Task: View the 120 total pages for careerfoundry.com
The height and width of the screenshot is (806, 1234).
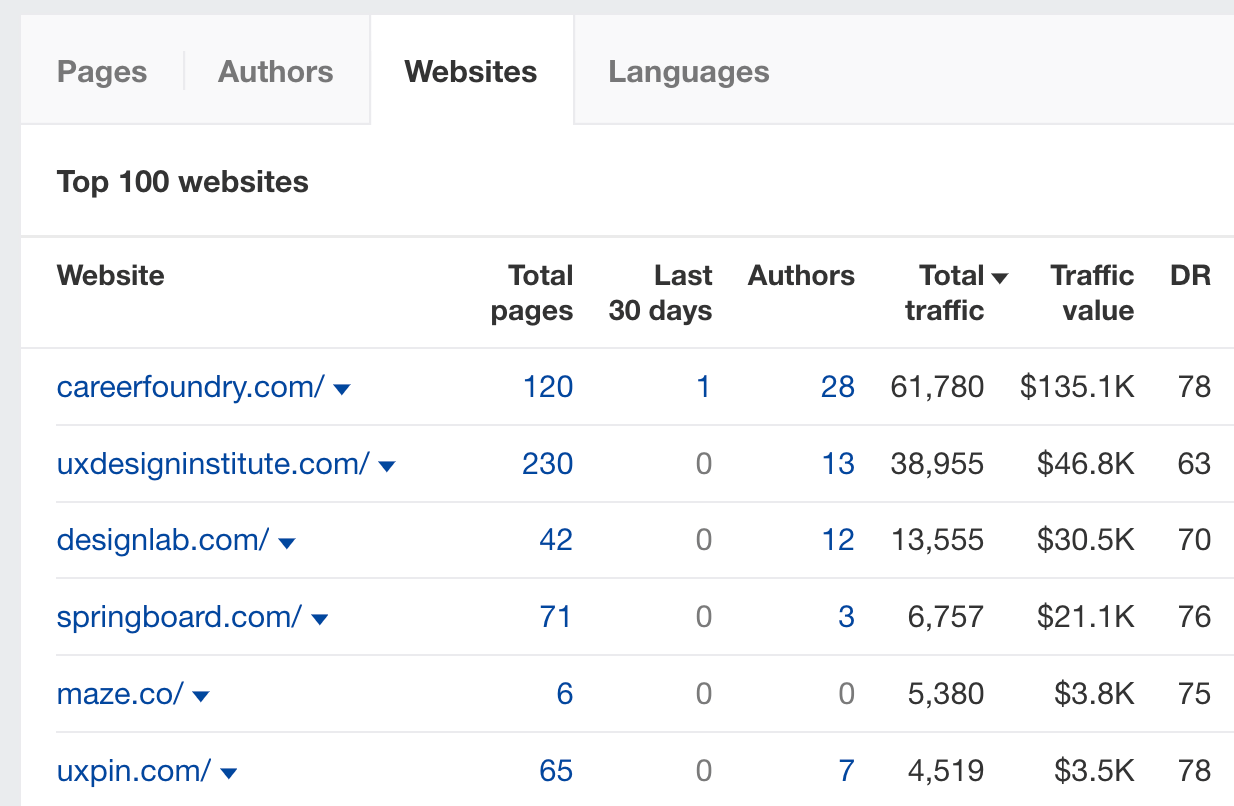Action: pos(548,387)
